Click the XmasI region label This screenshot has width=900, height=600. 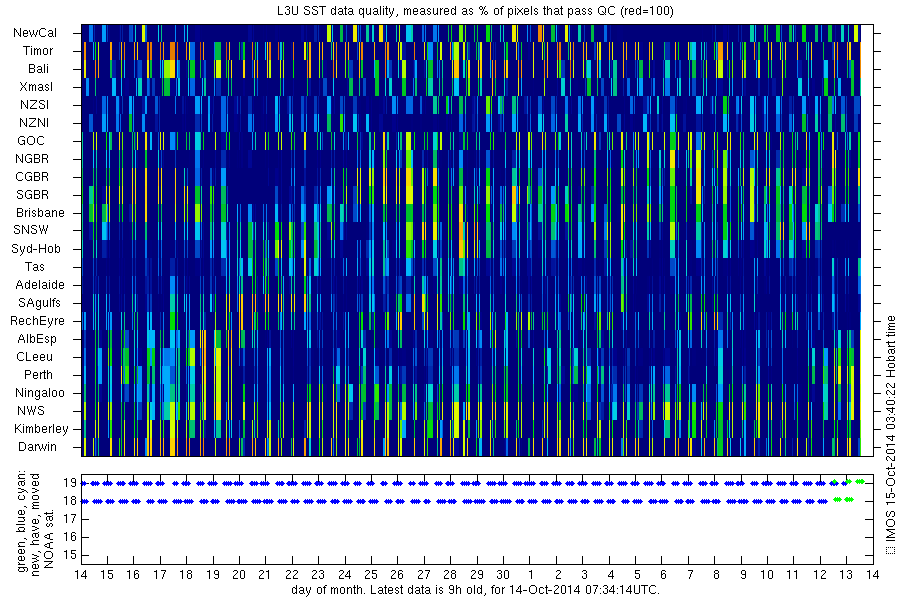[36, 87]
